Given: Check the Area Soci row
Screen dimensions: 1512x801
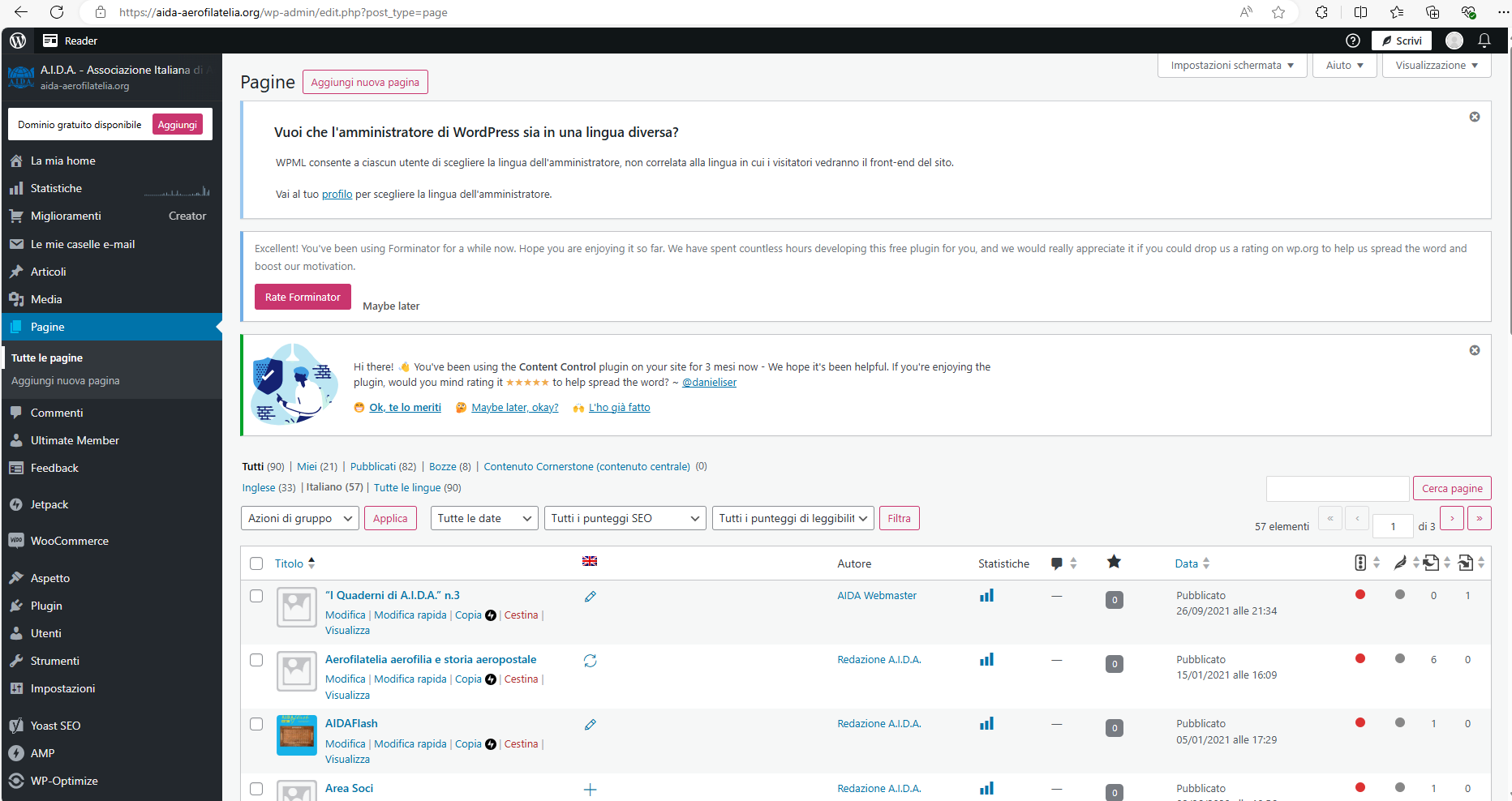Looking at the screenshot, I should coord(256,789).
